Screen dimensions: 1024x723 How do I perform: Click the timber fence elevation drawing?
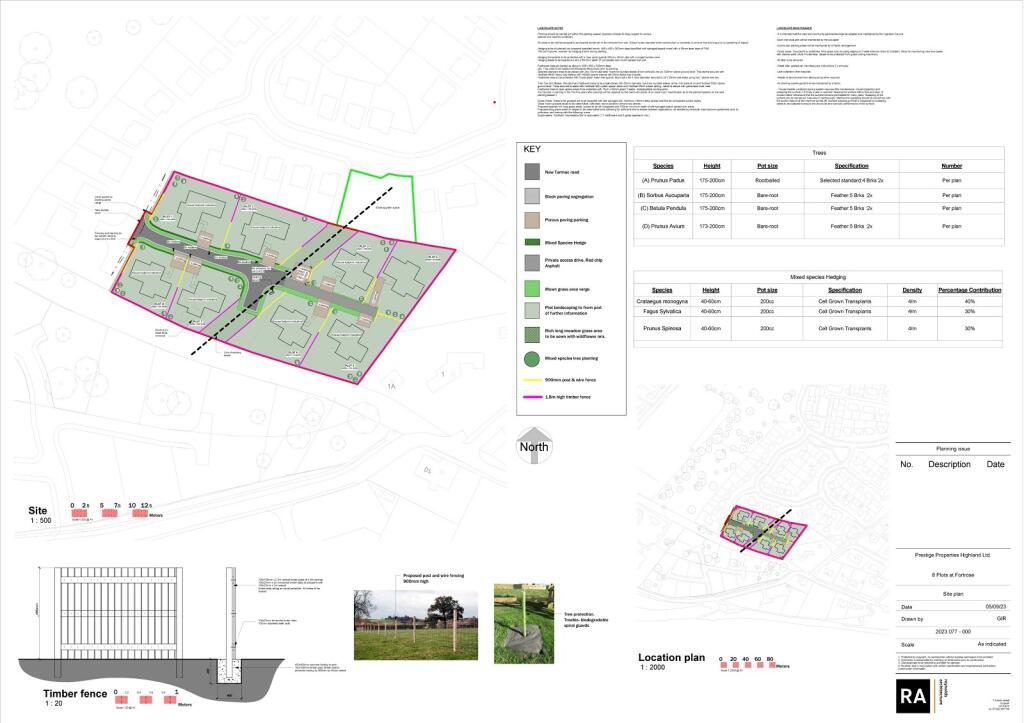coord(120,620)
